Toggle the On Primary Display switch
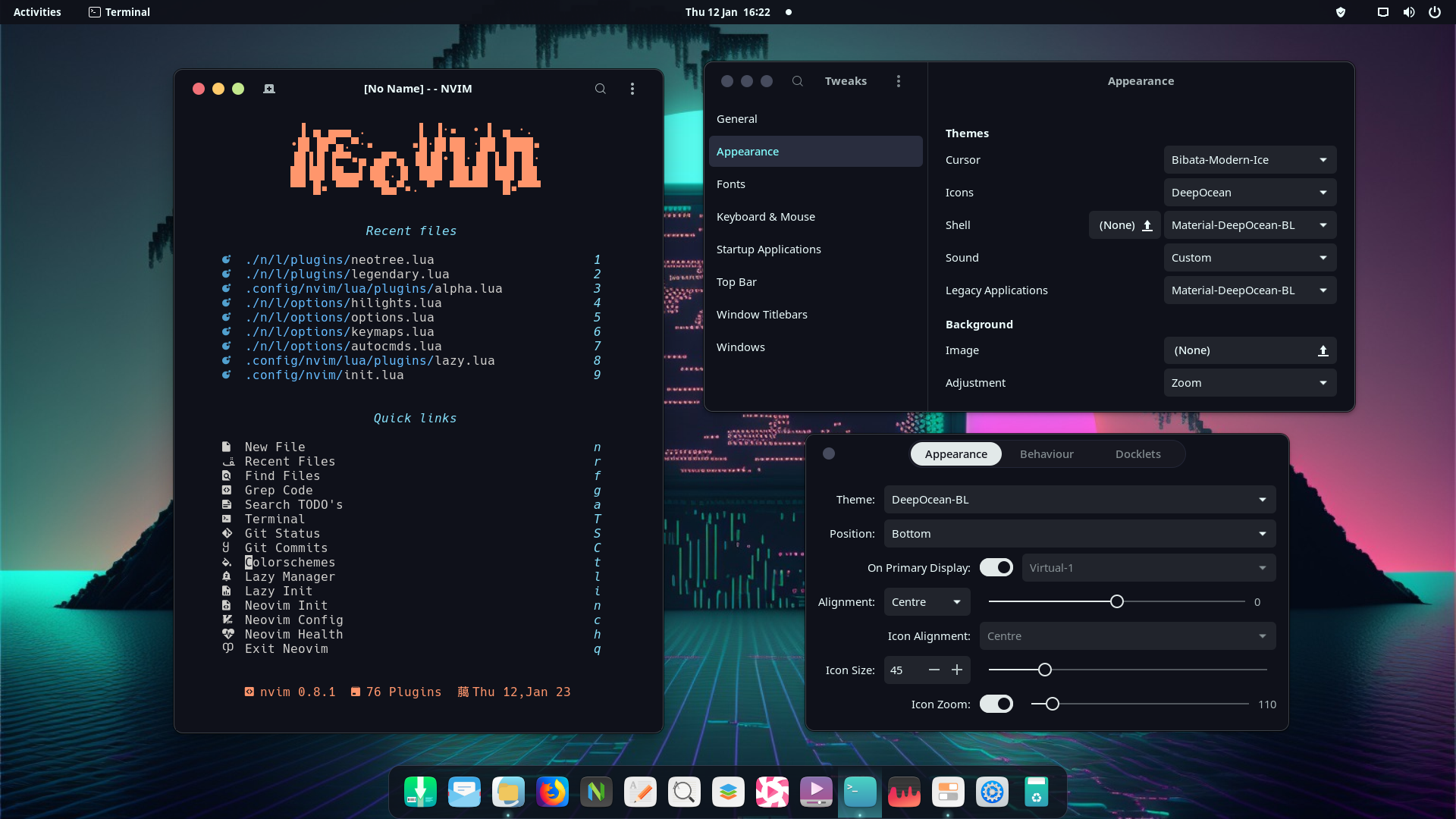This screenshot has width=1456, height=819. point(996,568)
